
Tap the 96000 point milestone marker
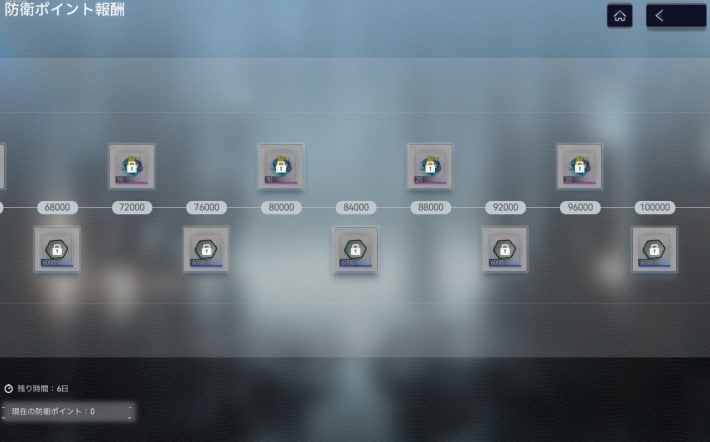[580, 207]
